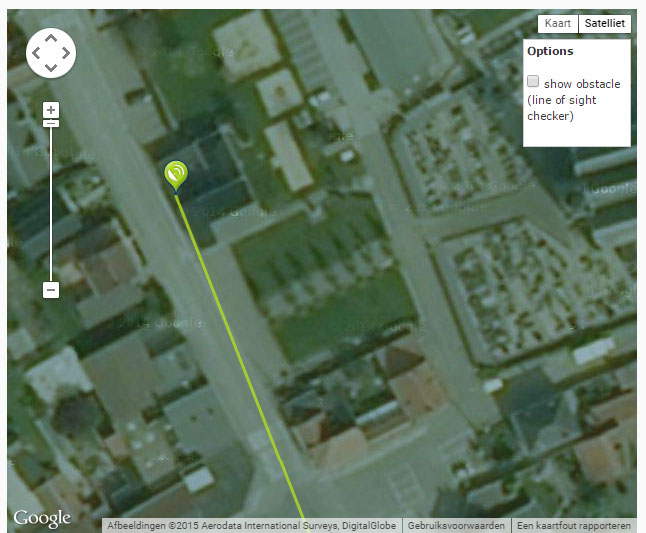Click the line of sight checker label
The image size is (646, 533).
click(562, 108)
